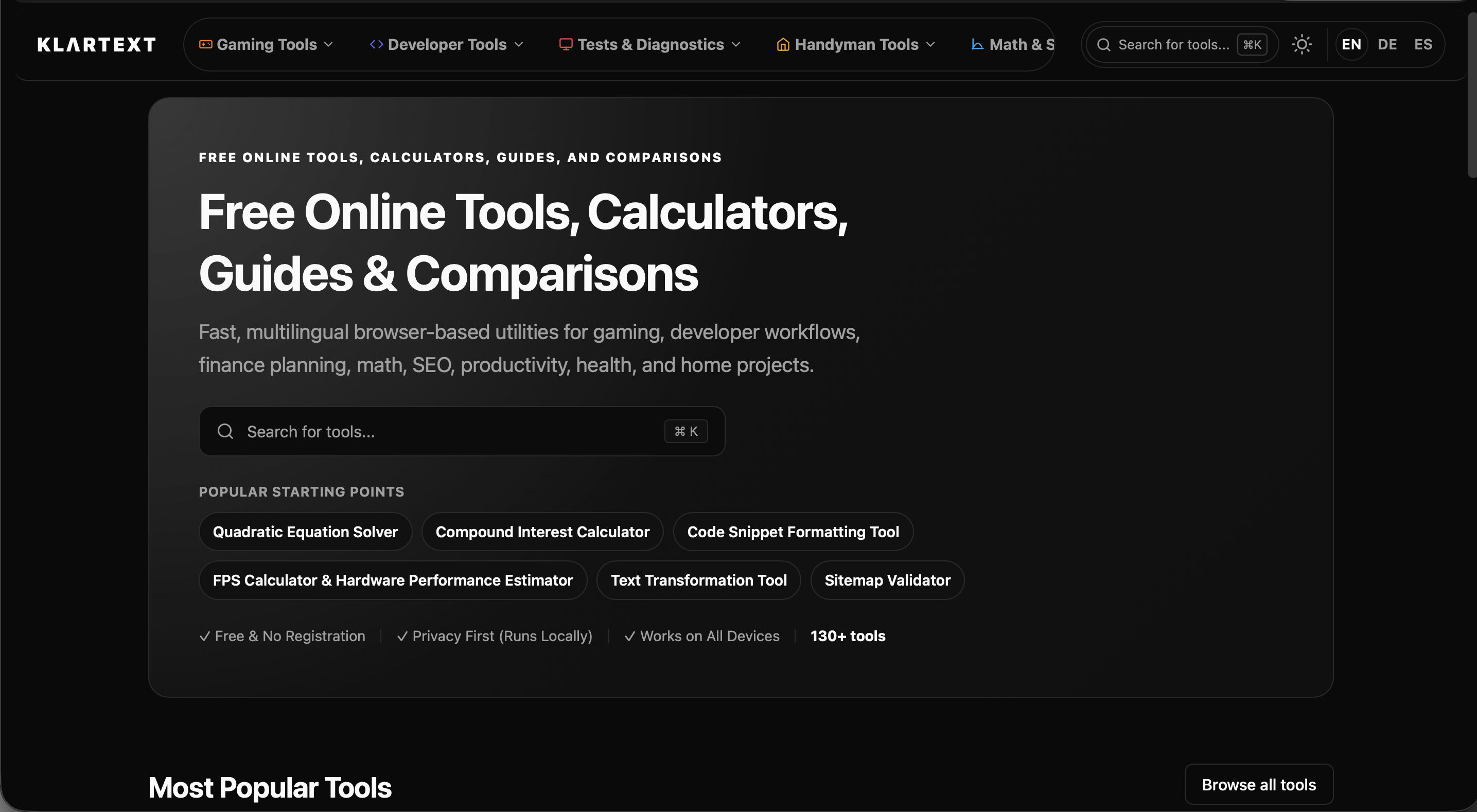This screenshot has height=812, width=1477.
Task: Click the KLARTEXT logo
Action: pyautogui.click(x=96, y=45)
